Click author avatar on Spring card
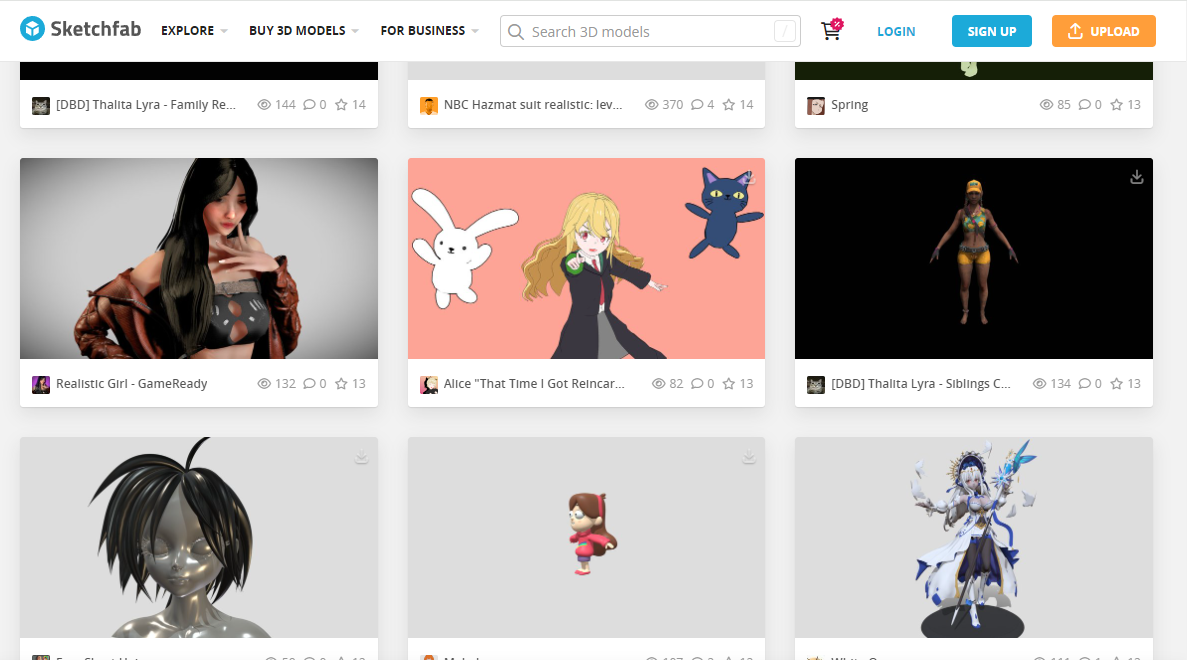The height and width of the screenshot is (660, 1187). pos(815,105)
